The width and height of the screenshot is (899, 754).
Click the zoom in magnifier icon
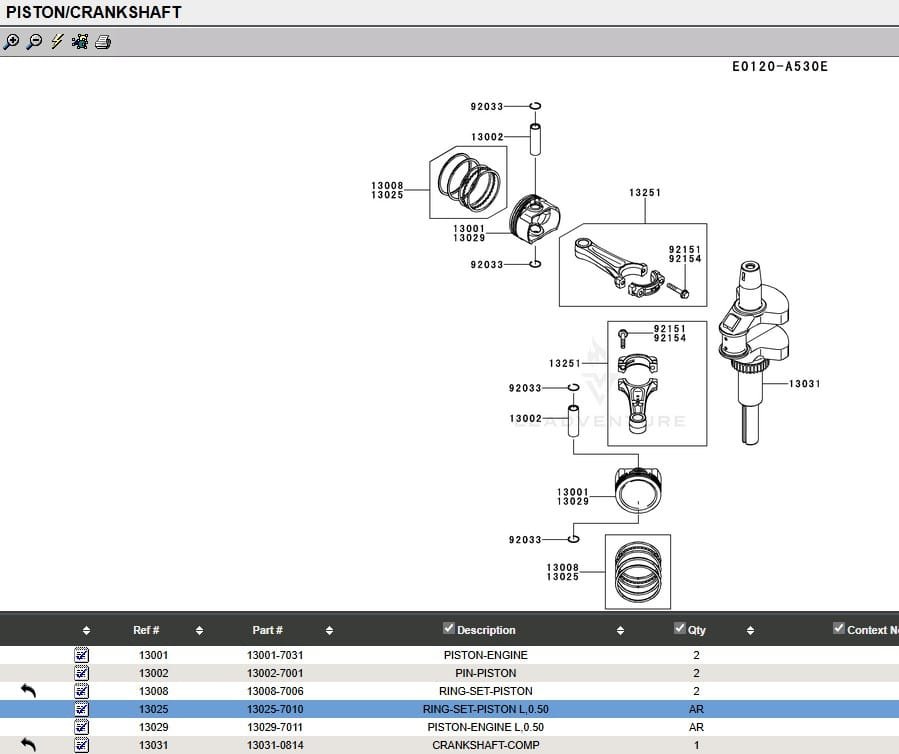[11, 42]
